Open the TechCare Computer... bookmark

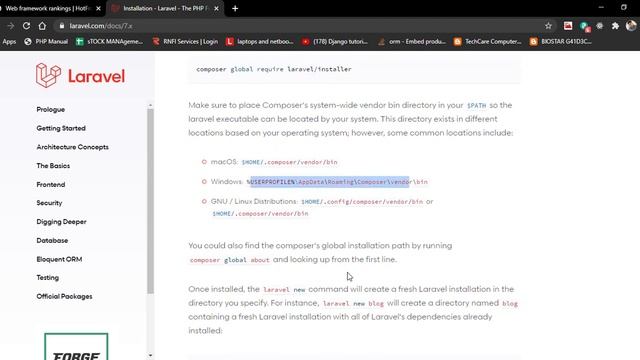click(487, 41)
